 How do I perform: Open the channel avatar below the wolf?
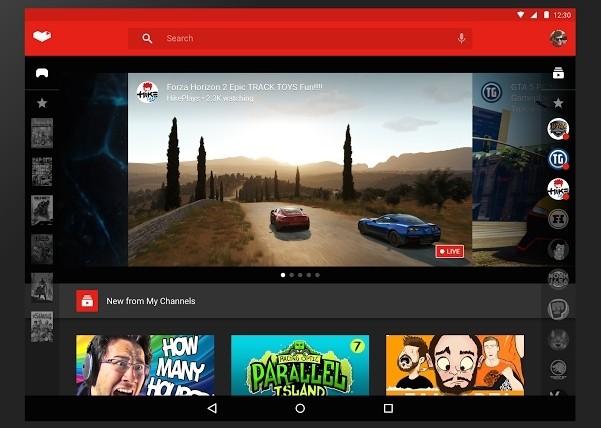[x=558, y=369]
